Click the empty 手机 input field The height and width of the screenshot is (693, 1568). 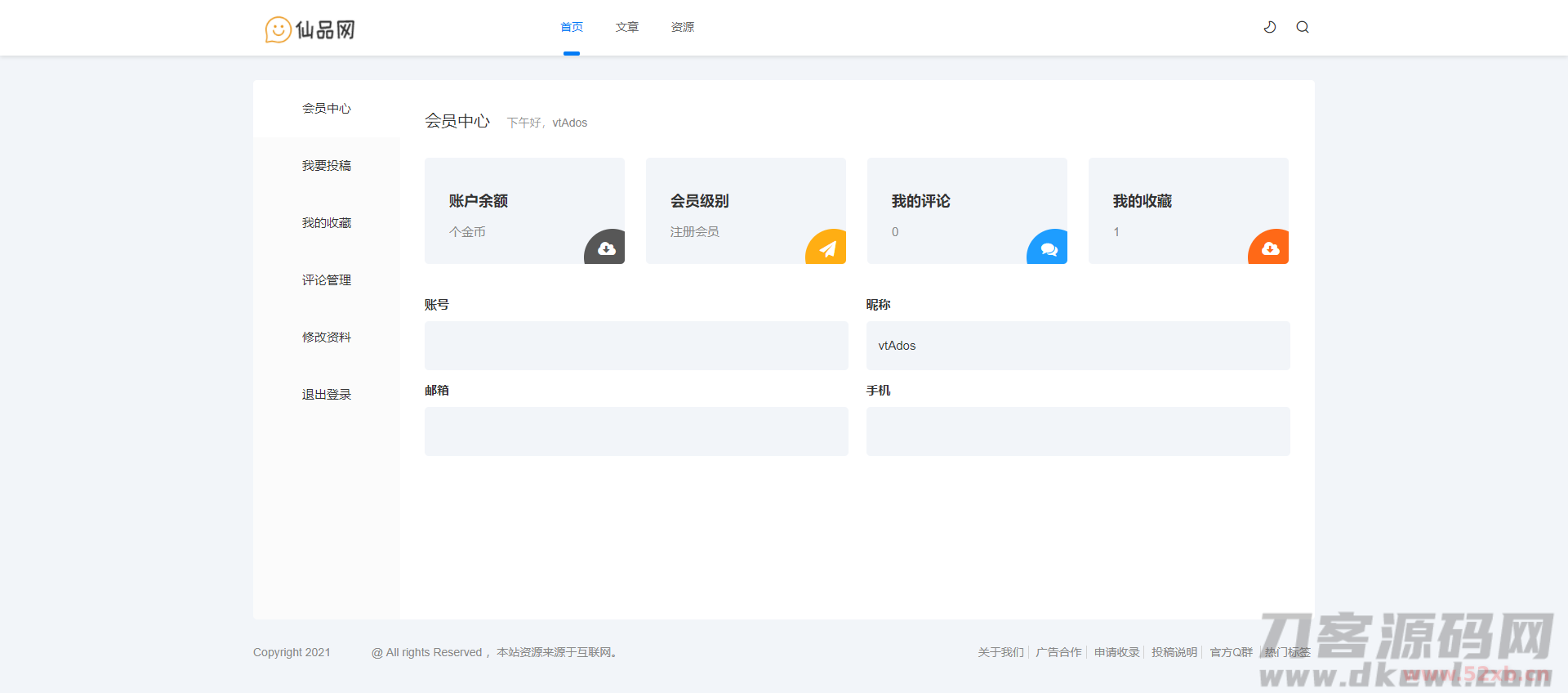1078,431
